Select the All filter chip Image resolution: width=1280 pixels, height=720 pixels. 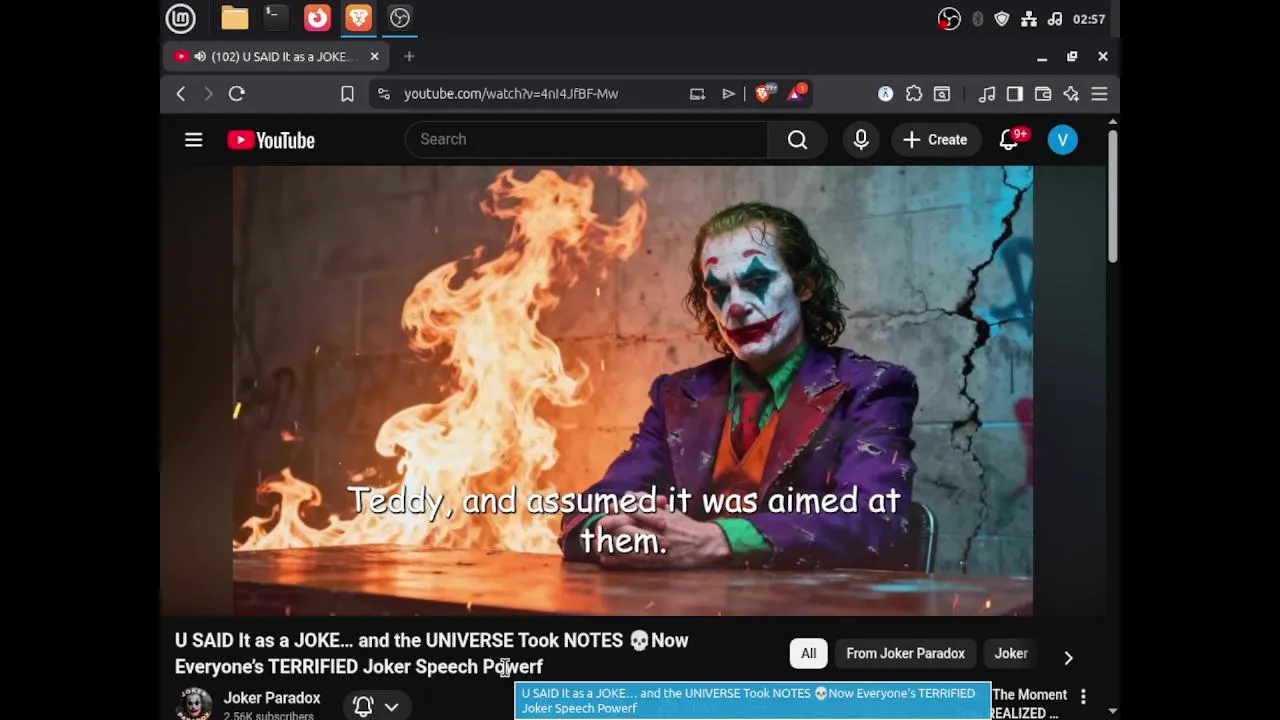(808, 654)
